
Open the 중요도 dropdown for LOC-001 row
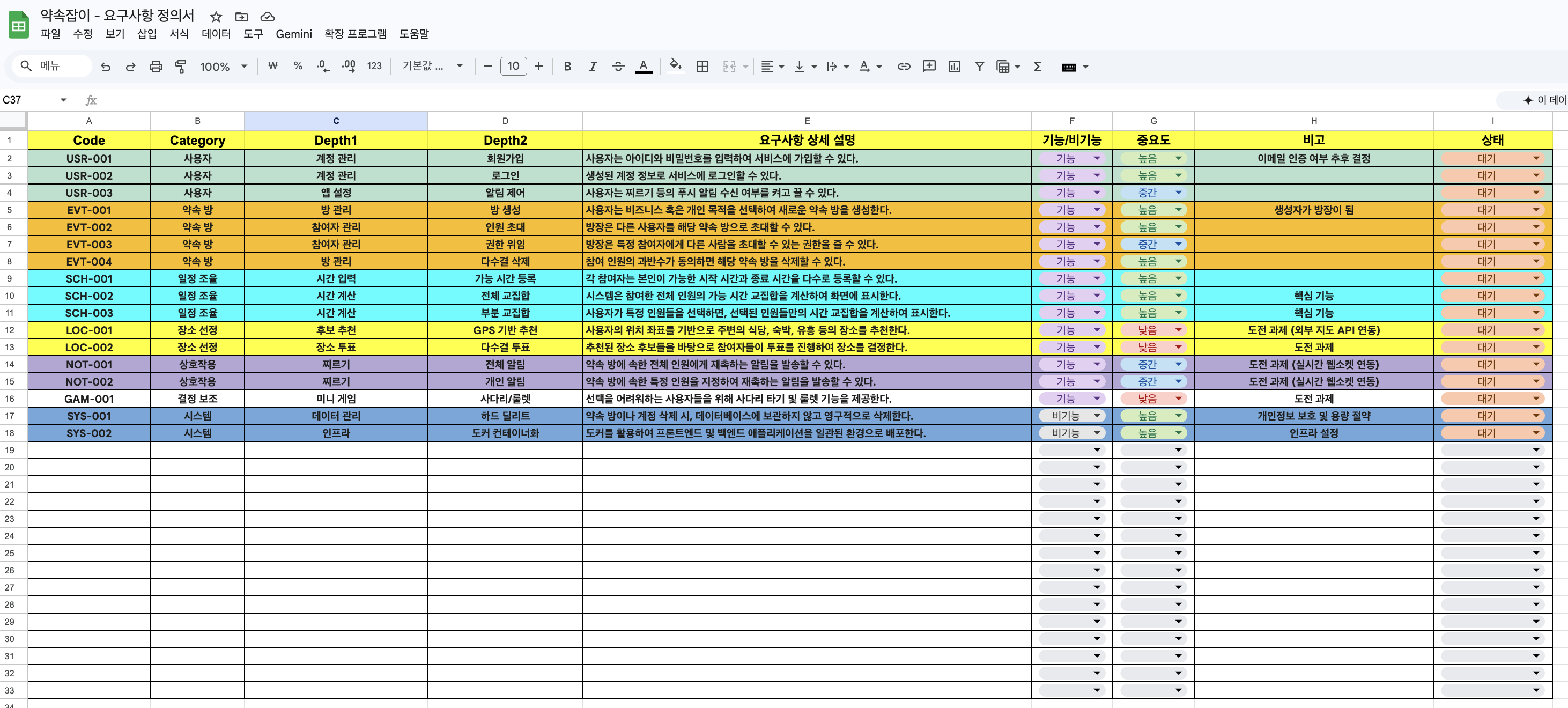coord(1178,330)
